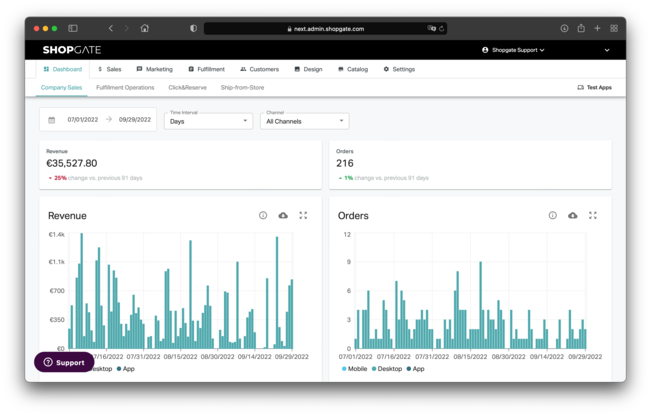
Task: Open the Design menu
Action: [308, 69]
